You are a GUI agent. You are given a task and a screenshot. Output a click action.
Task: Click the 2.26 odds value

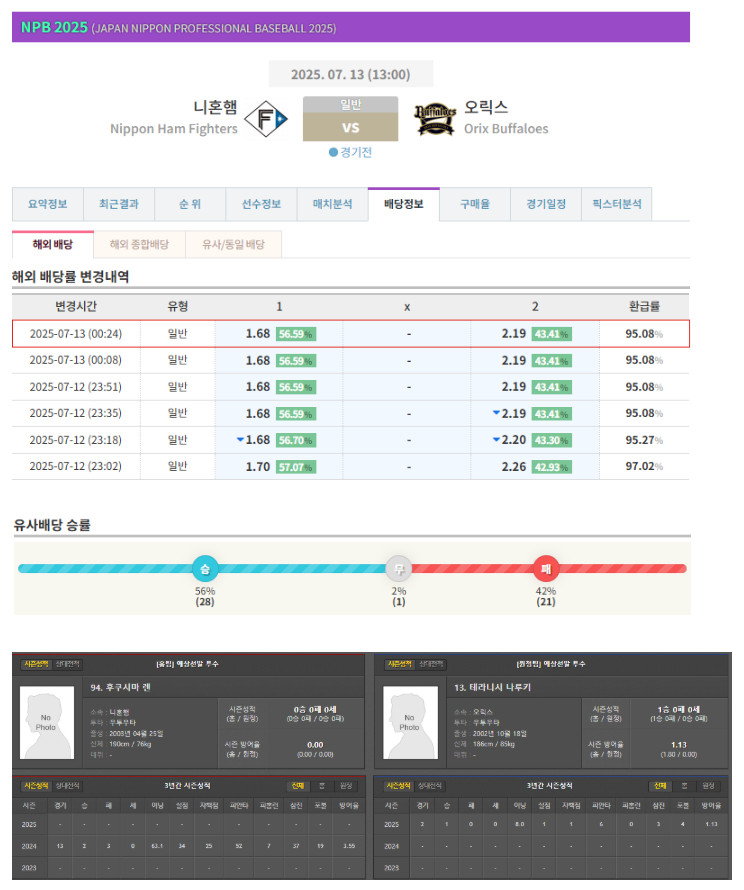click(x=514, y=467)
